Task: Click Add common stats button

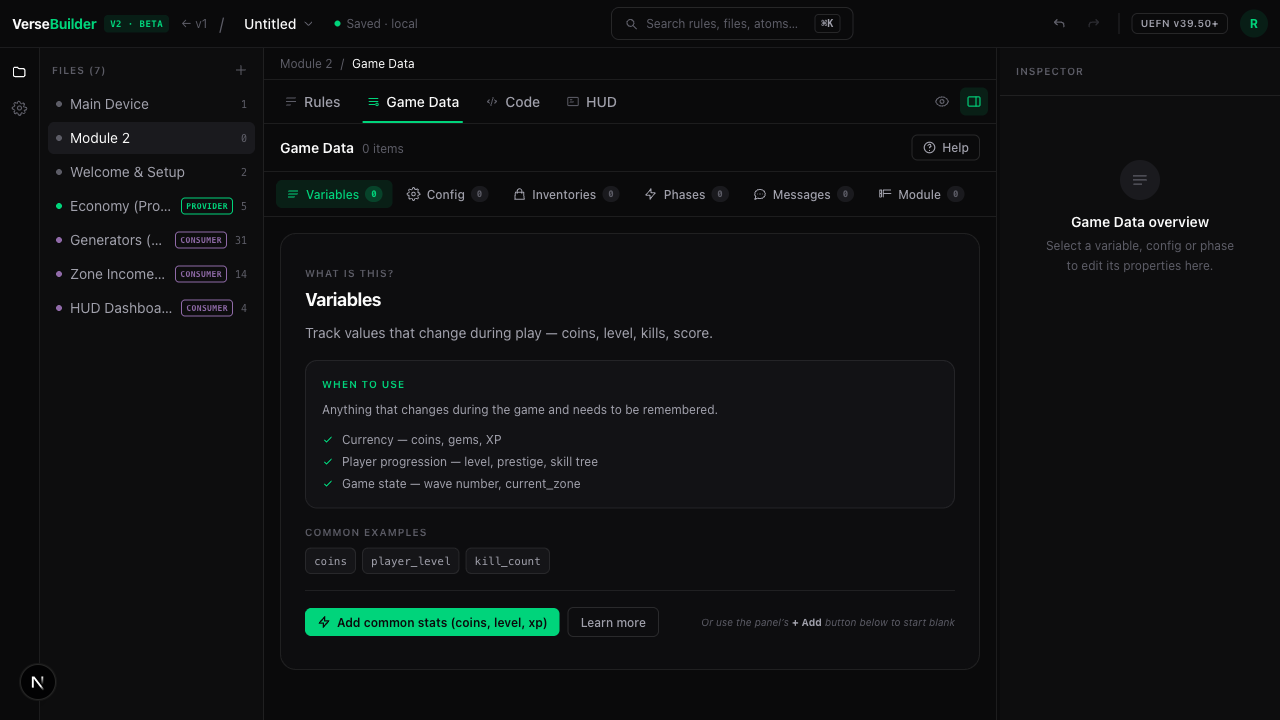Action: pyautogui.click(x=432, y=622)
